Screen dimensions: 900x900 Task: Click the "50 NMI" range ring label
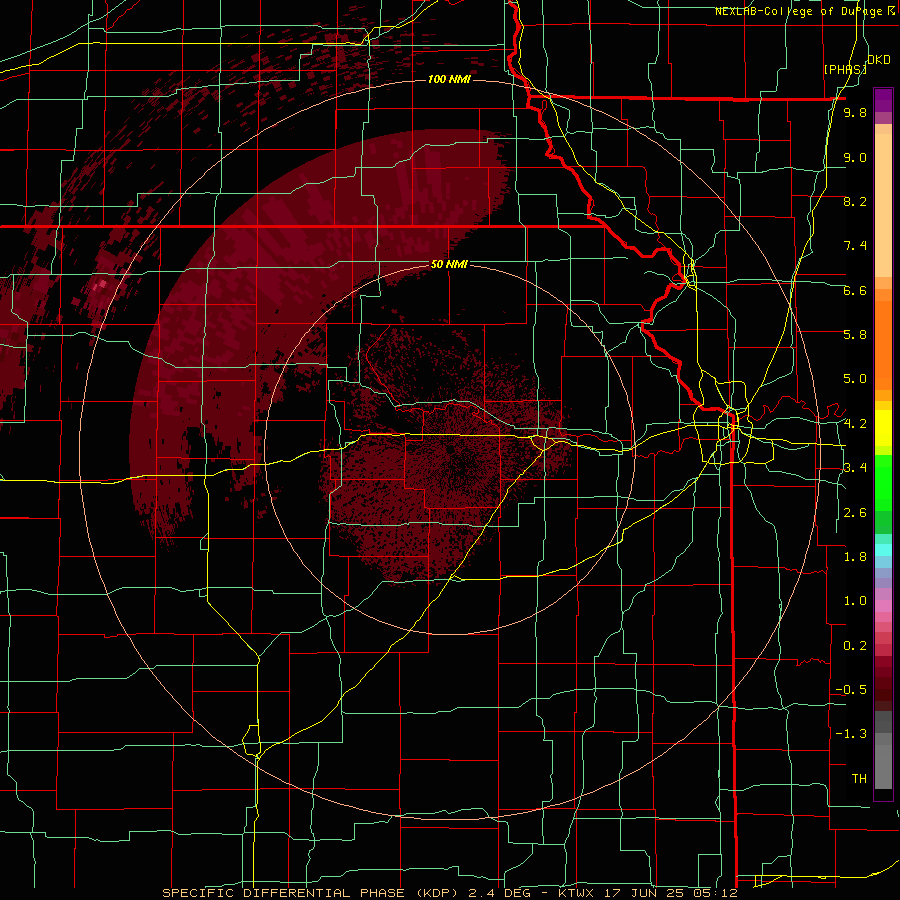(449, 264)
